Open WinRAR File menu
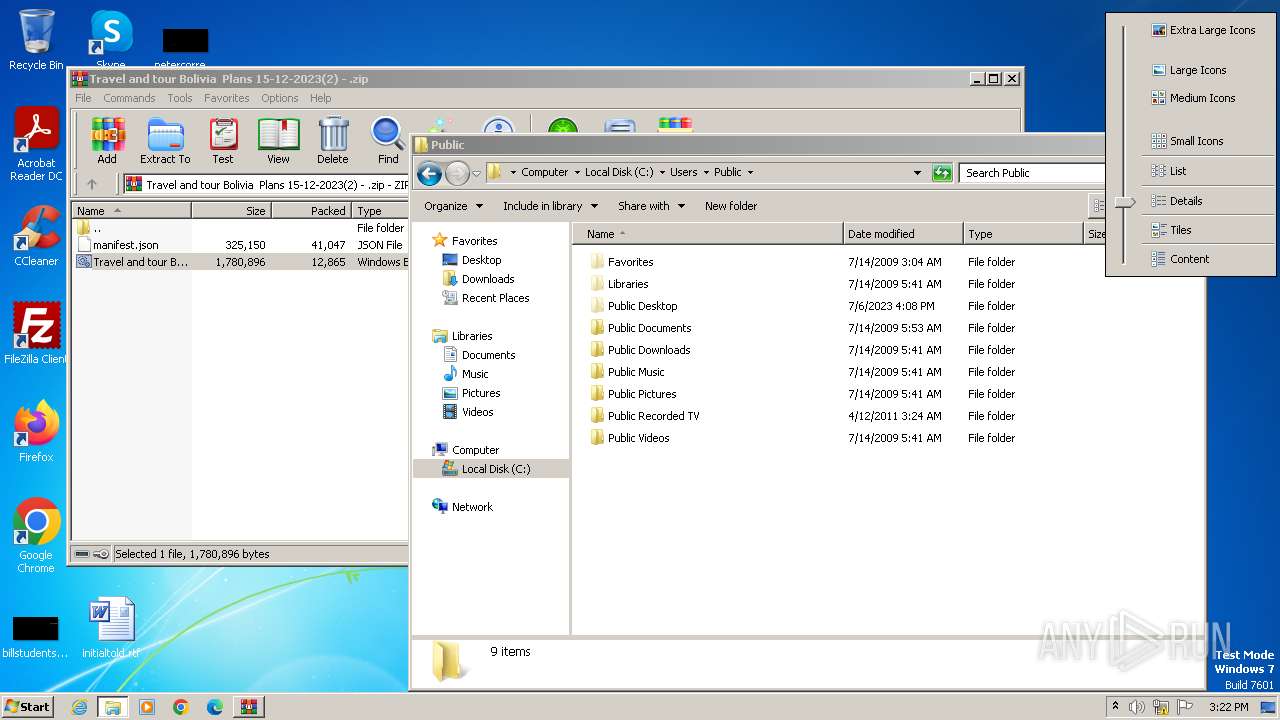The height and width of the screenshot is (720, 1280). (83, 98)
